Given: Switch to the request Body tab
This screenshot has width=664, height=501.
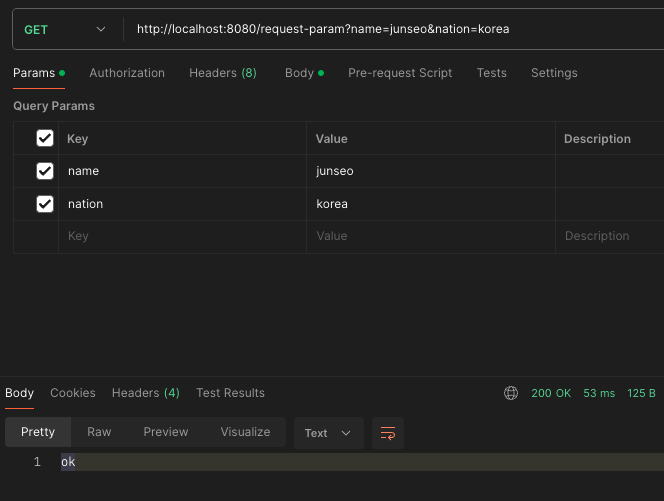Looking at the screenshot, I should [304, 73].
